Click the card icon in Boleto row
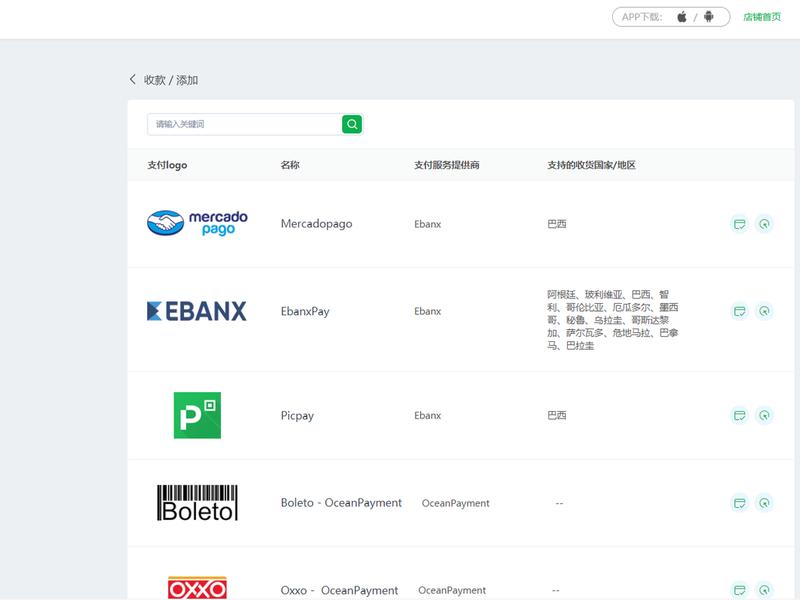The image size is (800, 600). pos(739,503)
